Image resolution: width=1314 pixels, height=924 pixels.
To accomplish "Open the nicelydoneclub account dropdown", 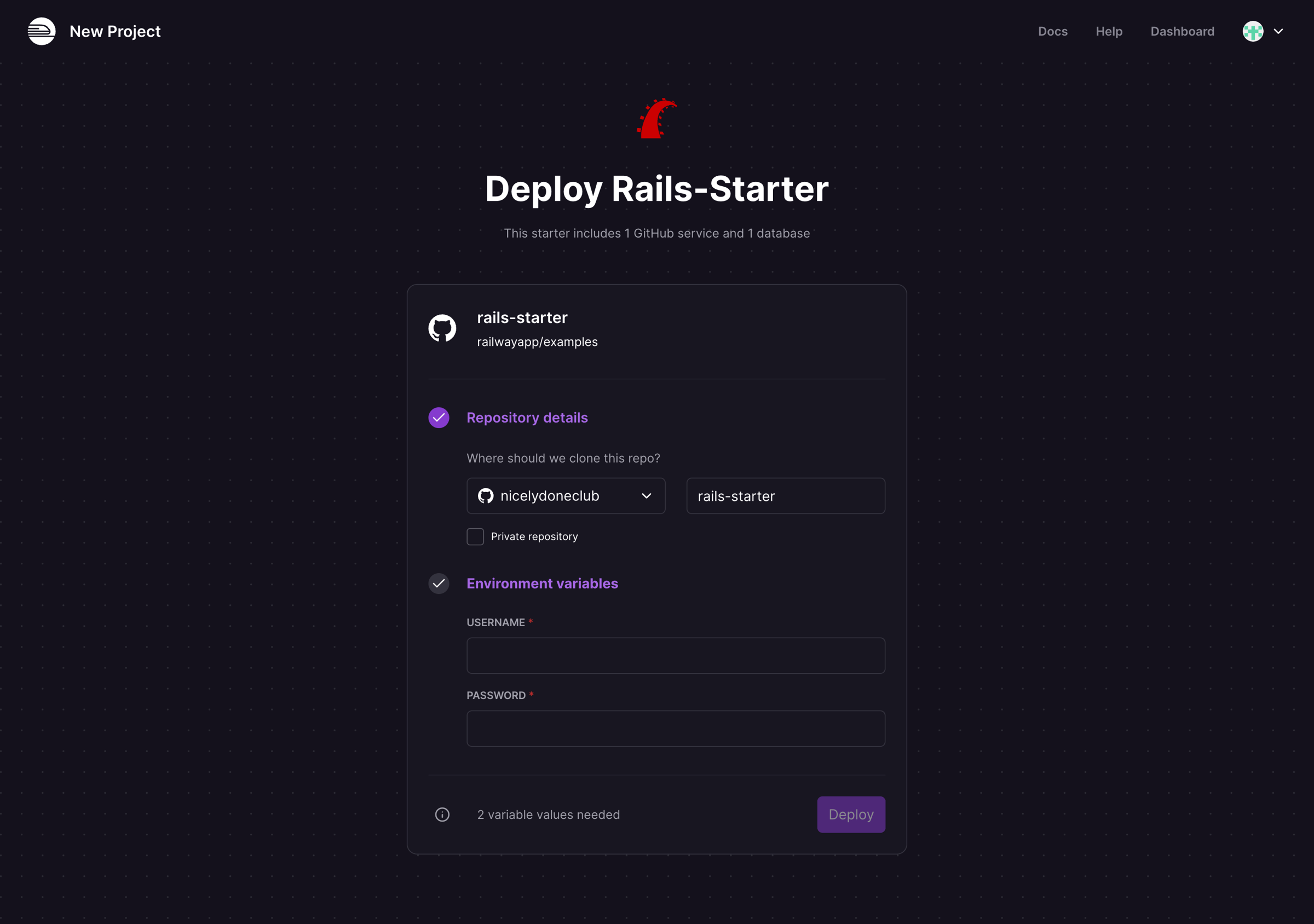I will (x=566, y=496).
